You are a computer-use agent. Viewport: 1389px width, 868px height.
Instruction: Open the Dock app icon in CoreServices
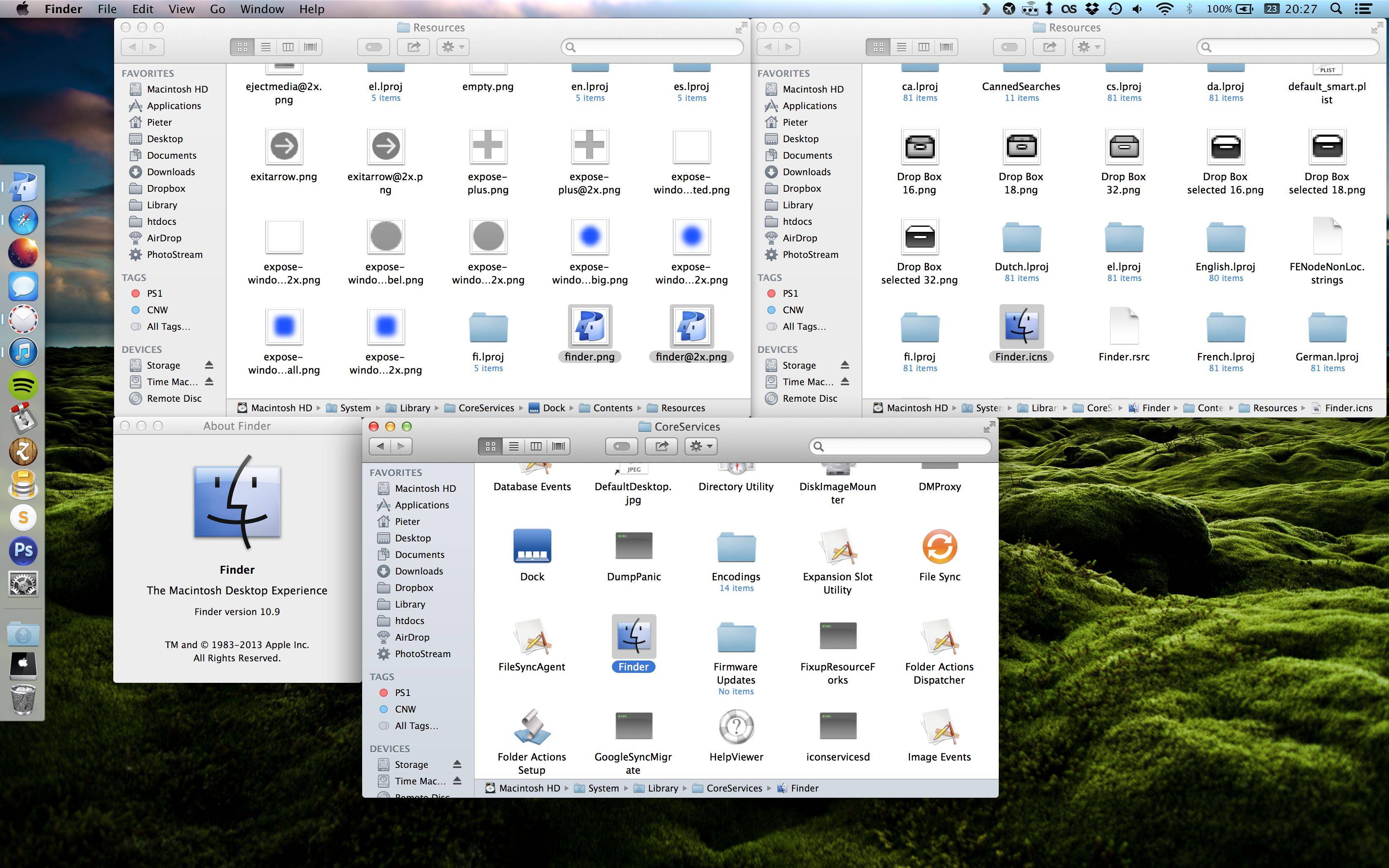coord(532,546)
